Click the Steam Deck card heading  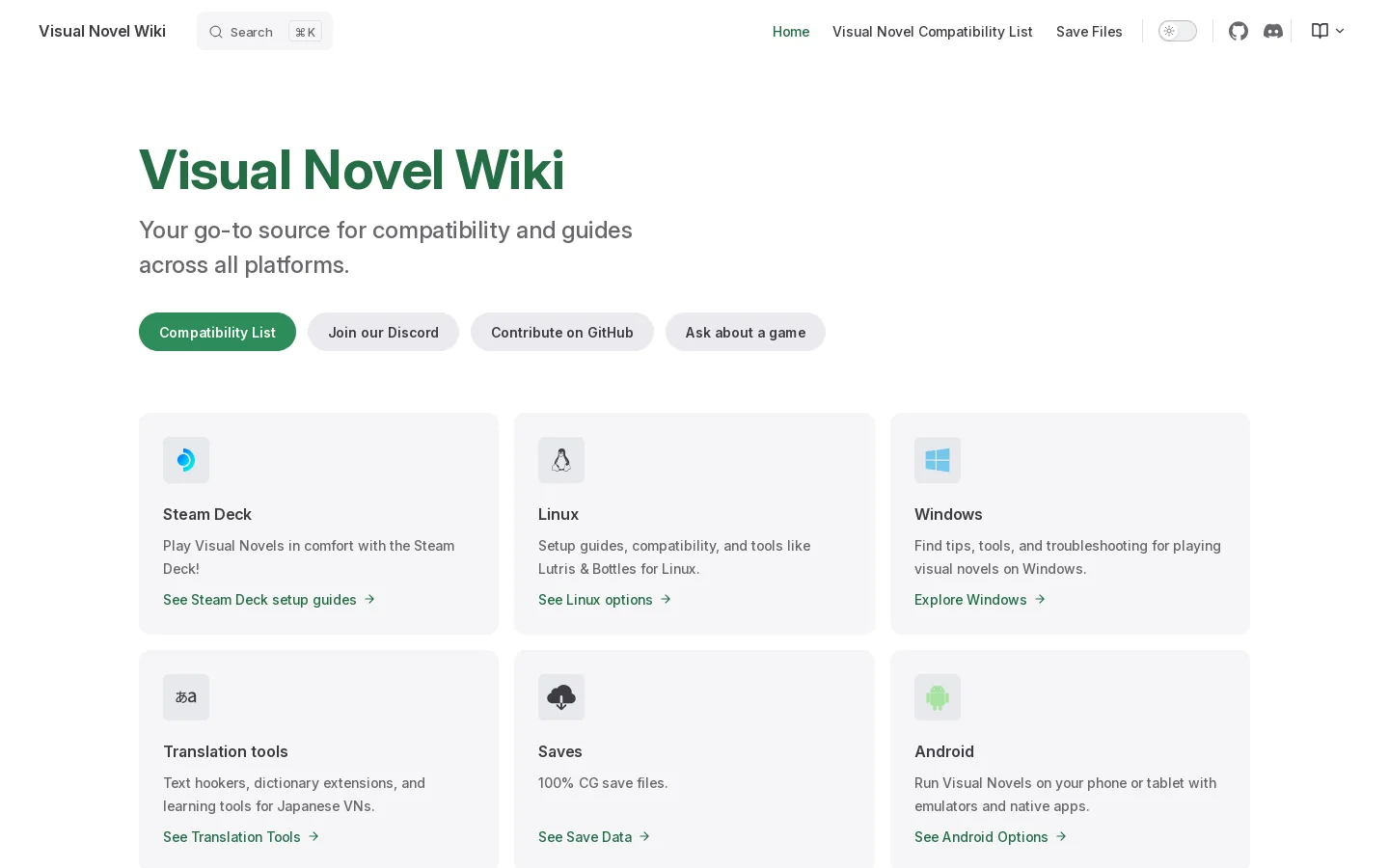207,514
